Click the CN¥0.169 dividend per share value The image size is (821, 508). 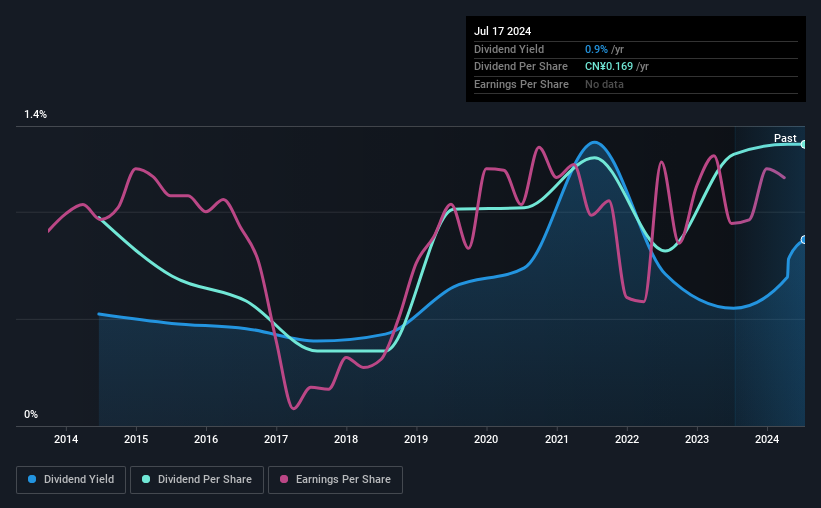coord(609,67)
